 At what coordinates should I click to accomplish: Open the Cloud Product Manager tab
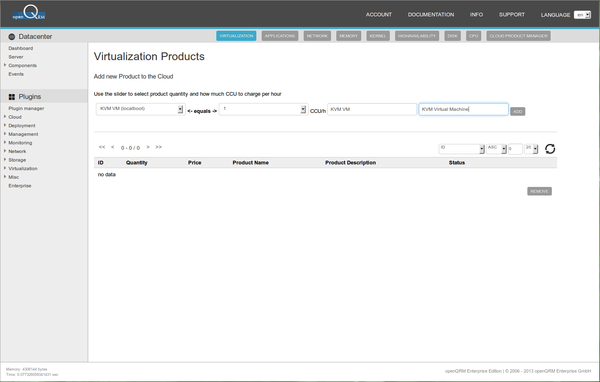click(x=518, y=36)
